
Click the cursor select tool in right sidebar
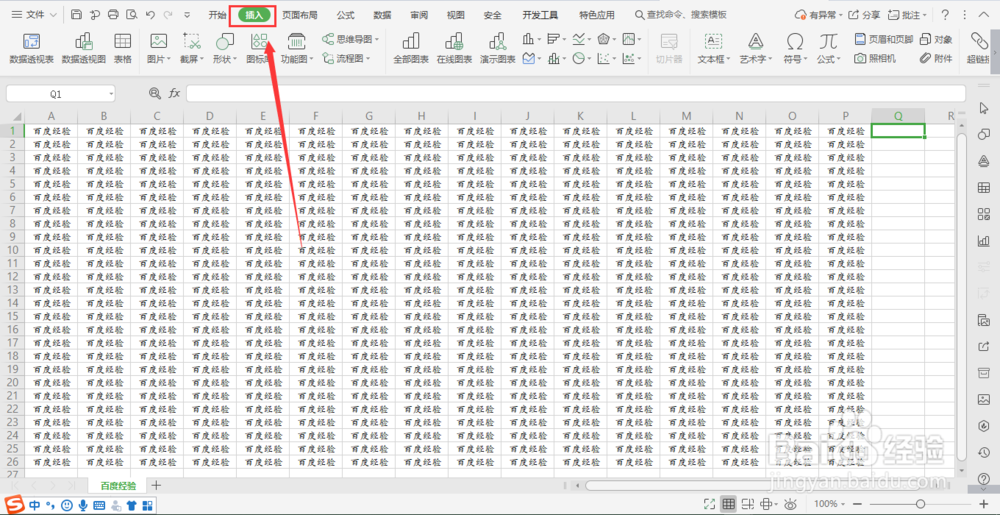(983, 108)
